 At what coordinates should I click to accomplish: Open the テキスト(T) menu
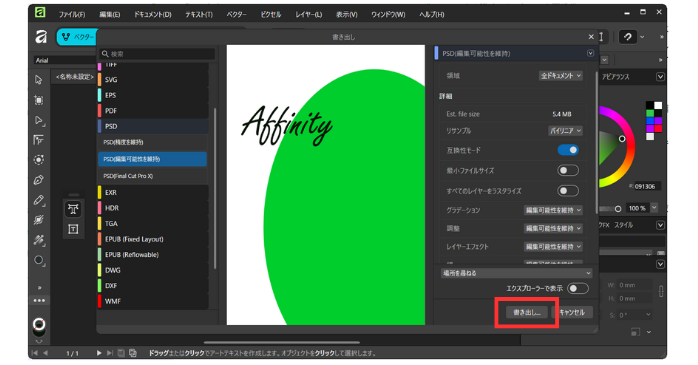(199, 14)
